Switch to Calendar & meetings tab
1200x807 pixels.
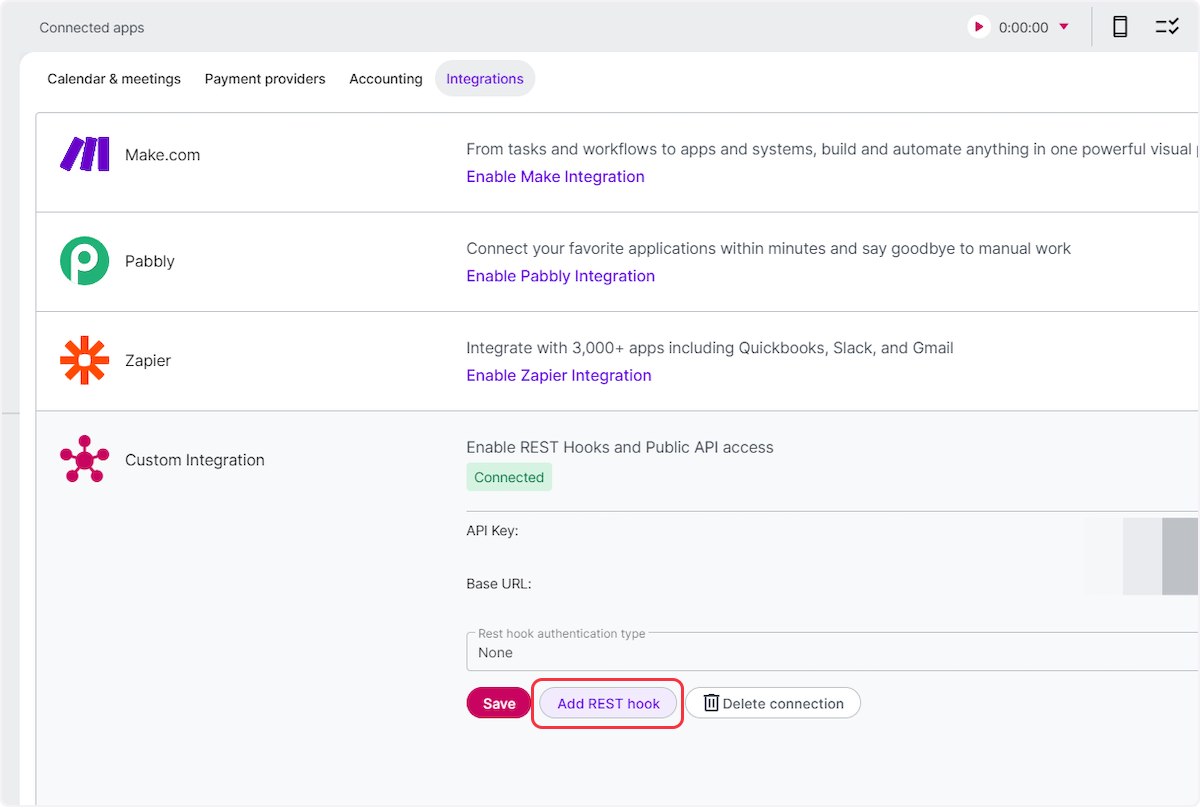click(114, 79)
